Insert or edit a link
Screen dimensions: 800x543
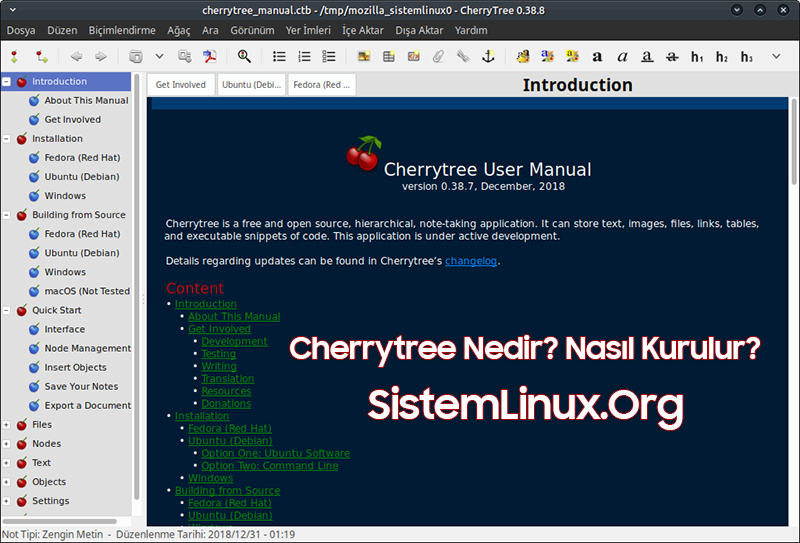click(x=463, y=57)
